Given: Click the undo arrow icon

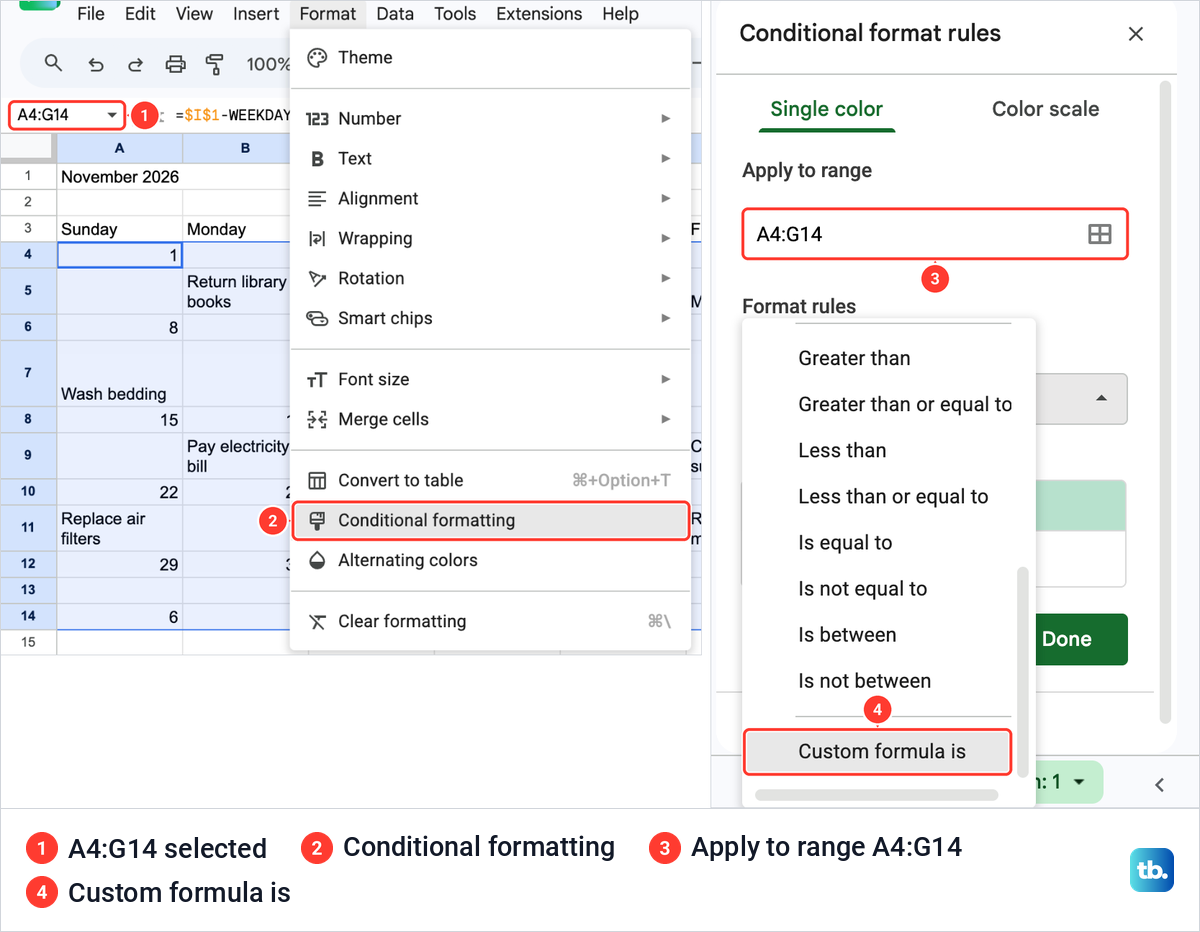Looking at the screenshot, I should click(x=96, y=65).
